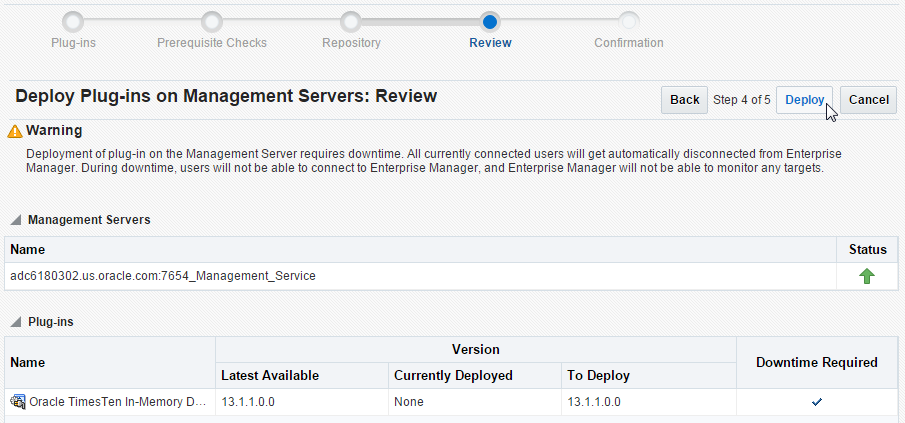Viewport: 905px width, 423px height.
Task: Click the Version column group header
Action: (476, 349)
